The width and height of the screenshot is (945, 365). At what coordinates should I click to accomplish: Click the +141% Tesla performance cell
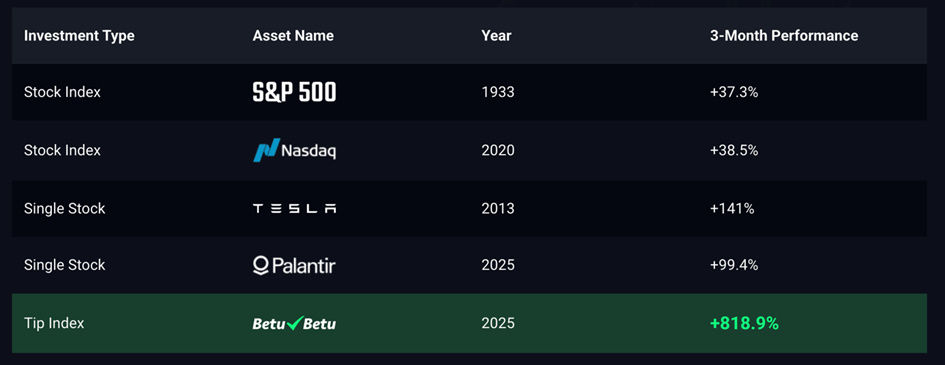pos(732,208)
